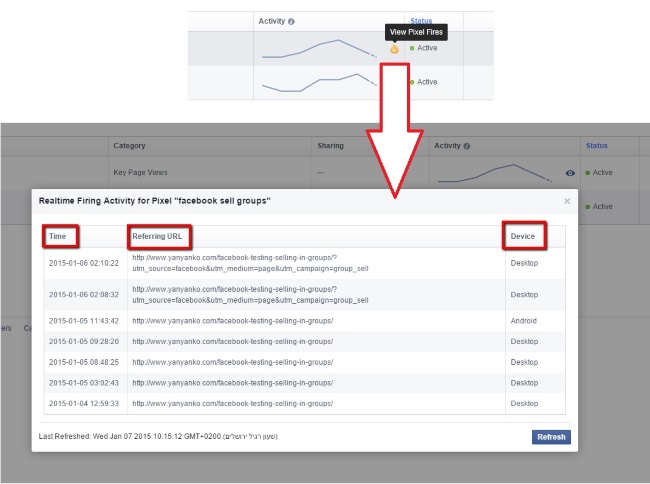Select the 2015-01-05 08:48:25 timestamp
This screenshot has height=484, width=650.
pos(84,362)
